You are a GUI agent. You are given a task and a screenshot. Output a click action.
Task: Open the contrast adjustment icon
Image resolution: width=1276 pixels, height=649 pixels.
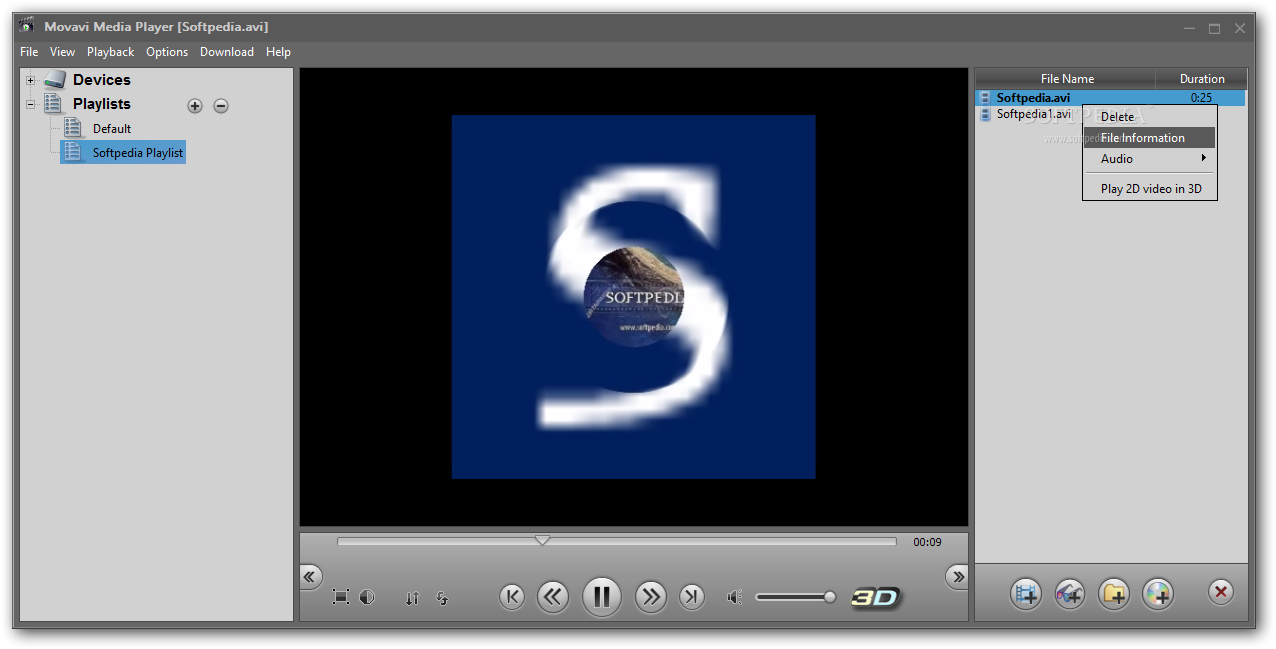pyautogui.click(x=367, y=597)
